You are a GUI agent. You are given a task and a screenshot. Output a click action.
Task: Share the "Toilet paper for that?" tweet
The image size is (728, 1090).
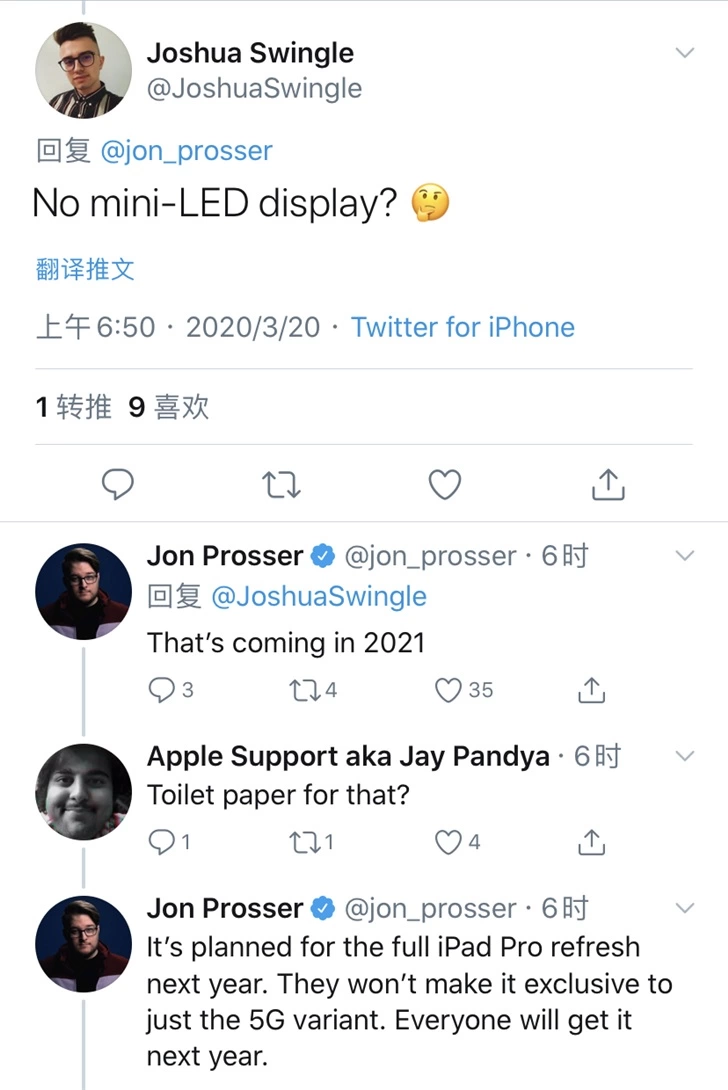[592, 843]
